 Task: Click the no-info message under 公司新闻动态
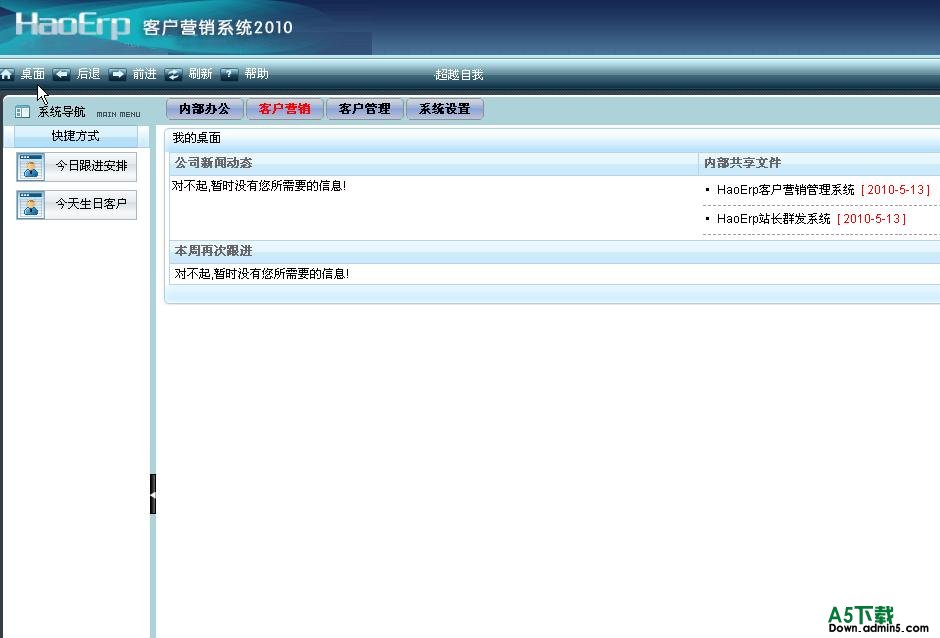[x=259, y=186]
